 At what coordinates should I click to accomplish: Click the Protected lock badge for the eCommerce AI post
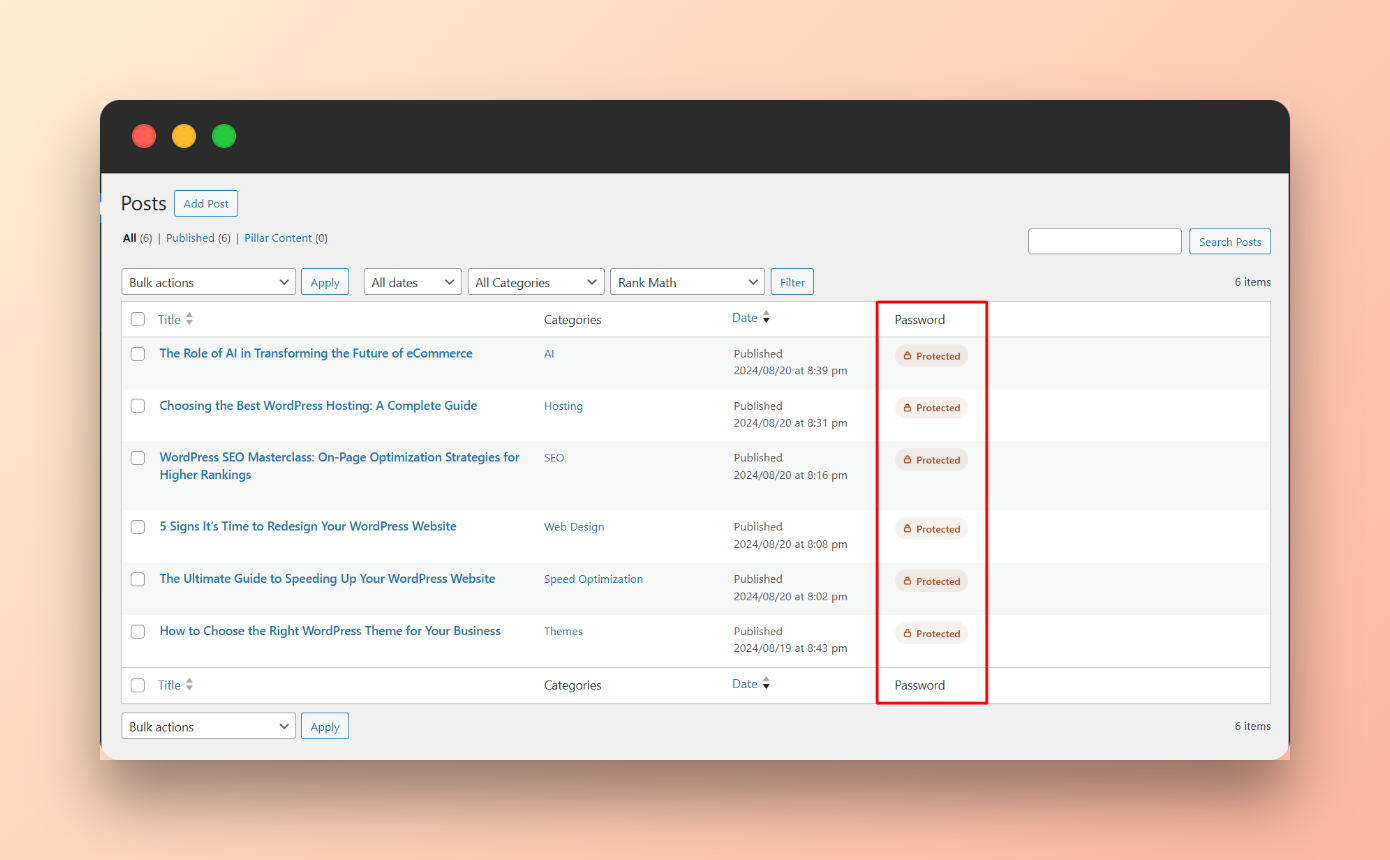tap(931, 356)
